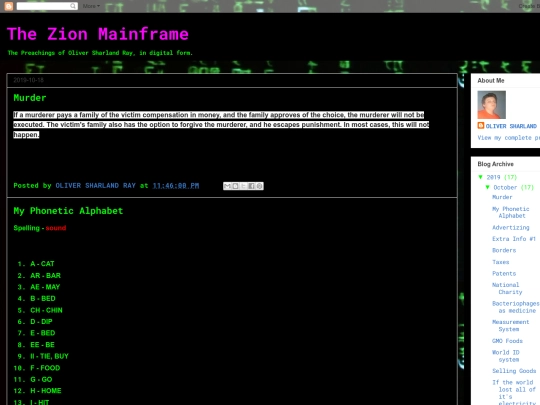Click the search magnifier icon in navbar
Screen dimensions: 540x405
point(73,6)
